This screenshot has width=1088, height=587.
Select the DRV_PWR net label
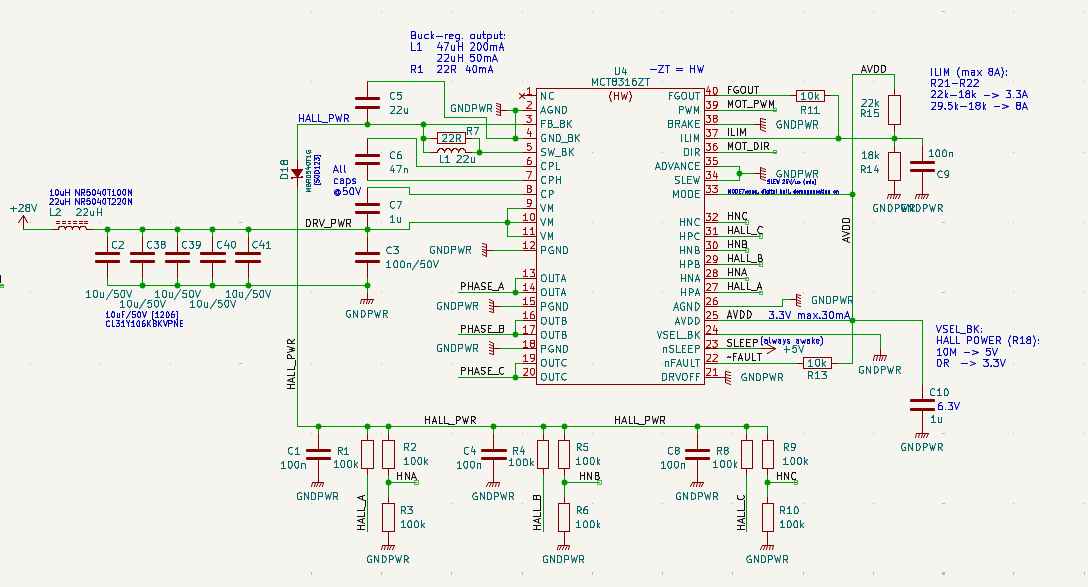point(328,223)
